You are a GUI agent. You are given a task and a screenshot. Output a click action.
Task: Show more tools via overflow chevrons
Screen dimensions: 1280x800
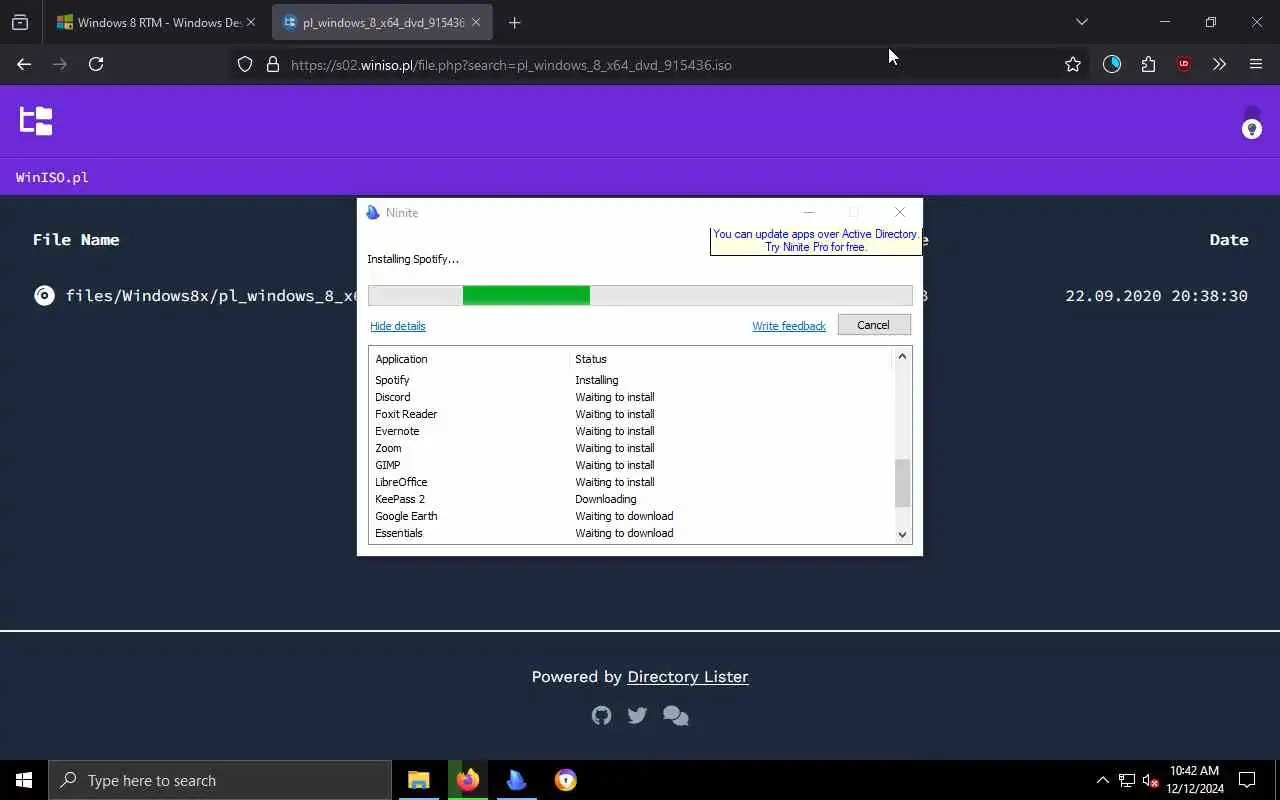(x=1219, y=64)
